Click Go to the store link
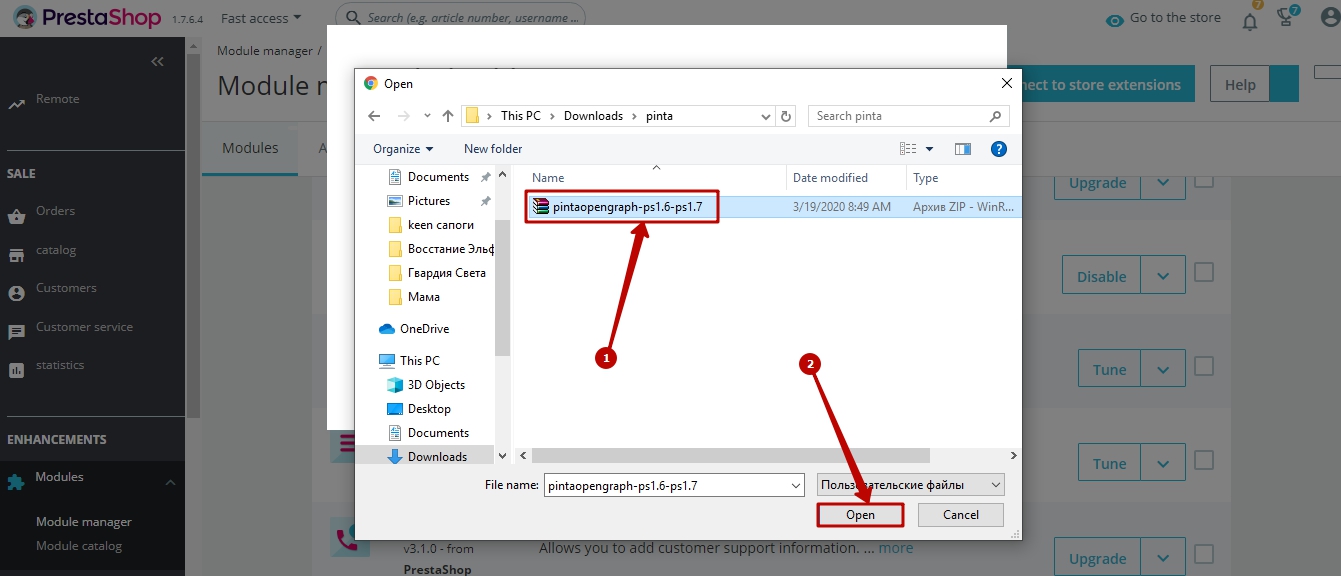 1163,18
